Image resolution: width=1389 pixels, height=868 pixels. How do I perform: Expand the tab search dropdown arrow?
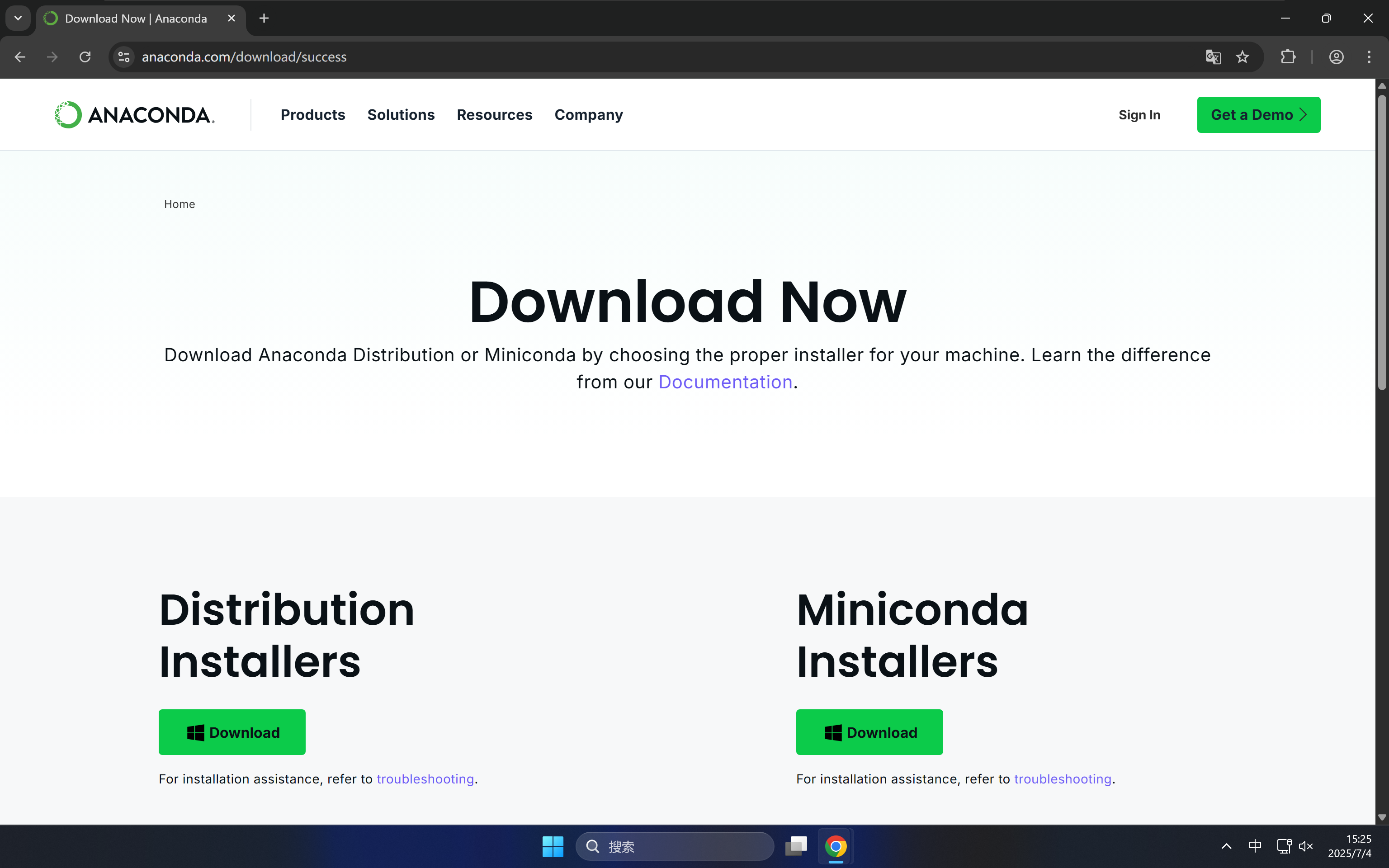click(18, 19)
